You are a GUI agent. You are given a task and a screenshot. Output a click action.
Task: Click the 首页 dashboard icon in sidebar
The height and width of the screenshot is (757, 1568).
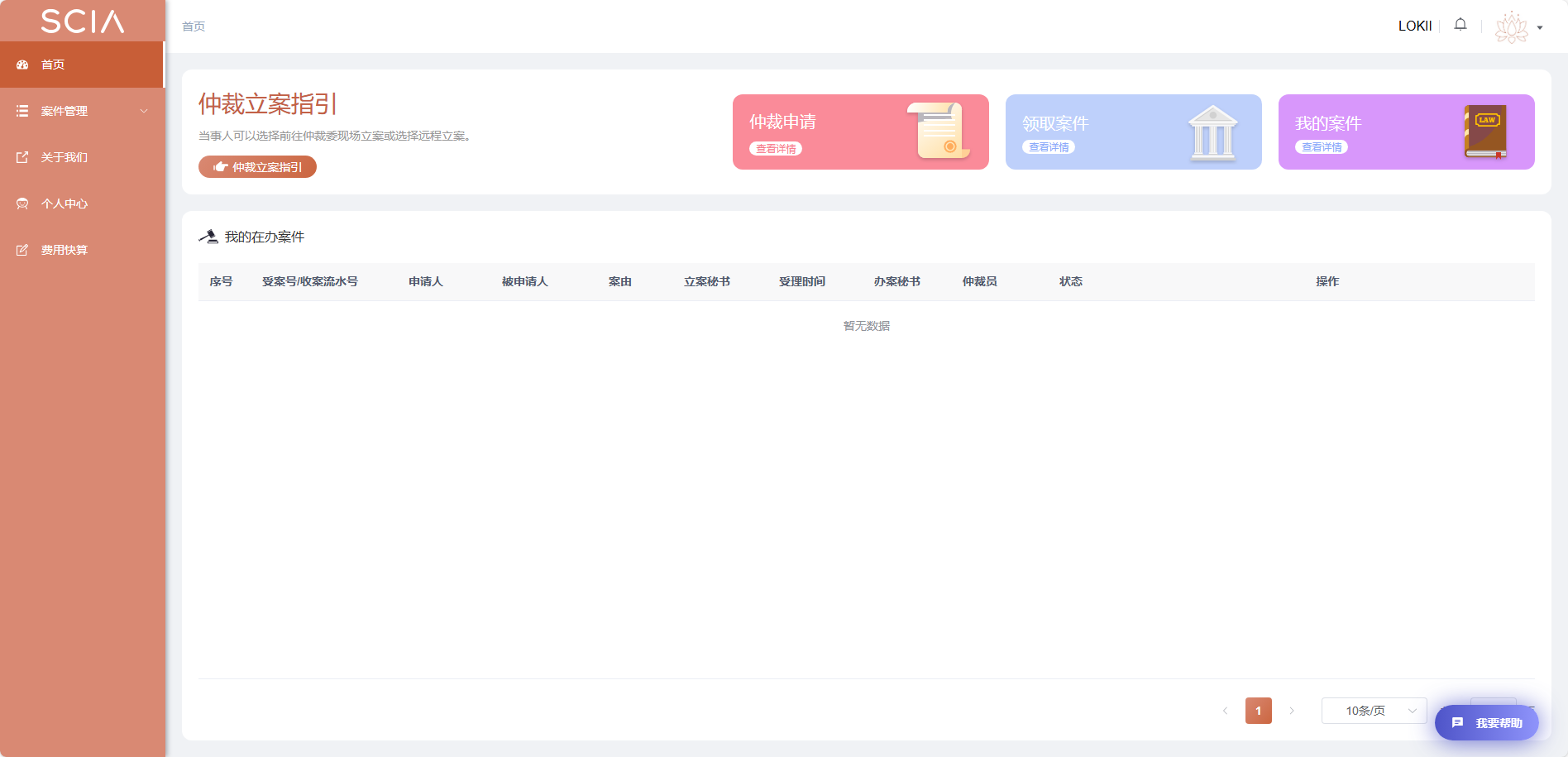pos(22,65)
